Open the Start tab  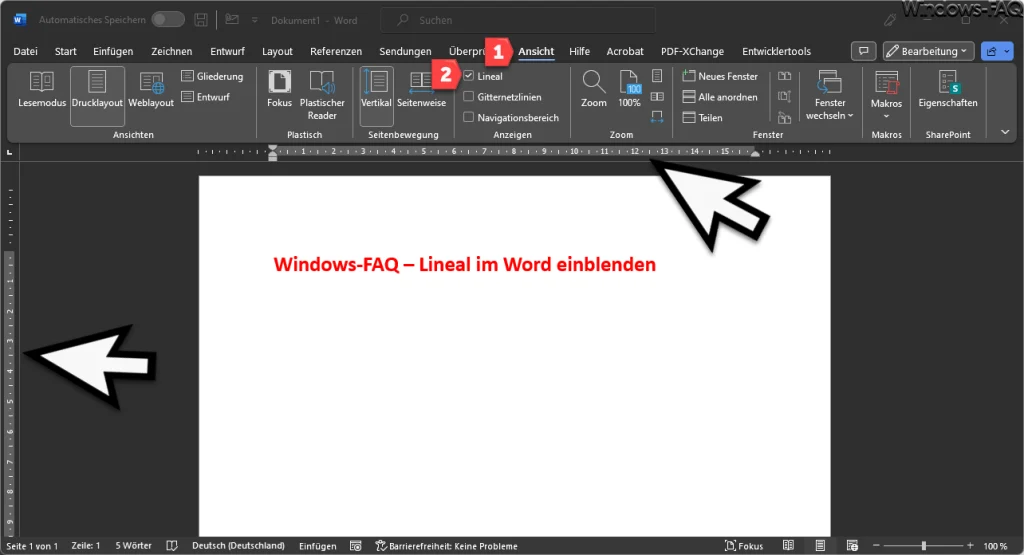[x=65, y=51]
